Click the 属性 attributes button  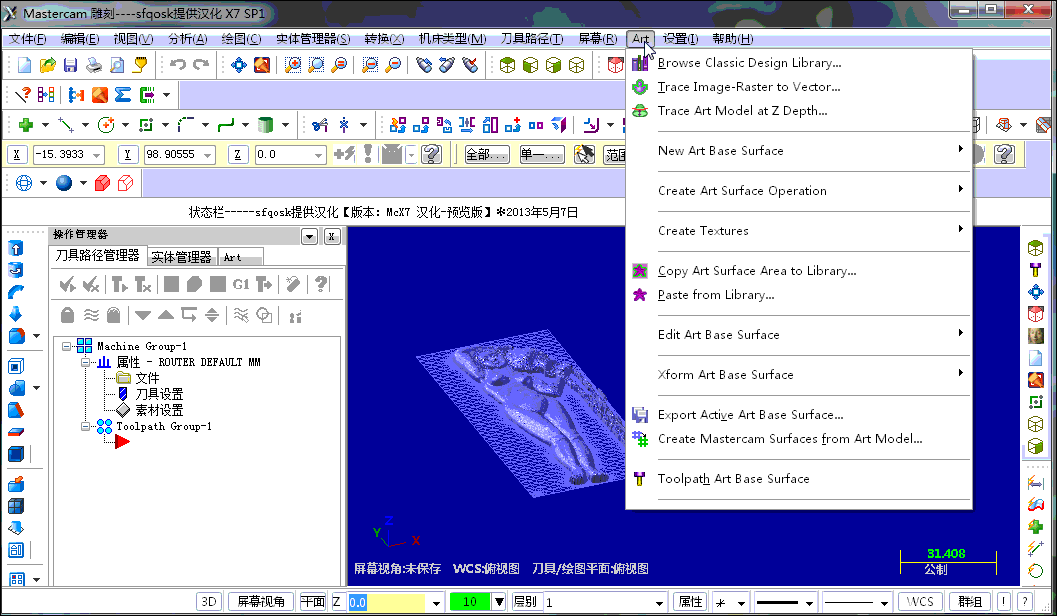coord(690,602)
